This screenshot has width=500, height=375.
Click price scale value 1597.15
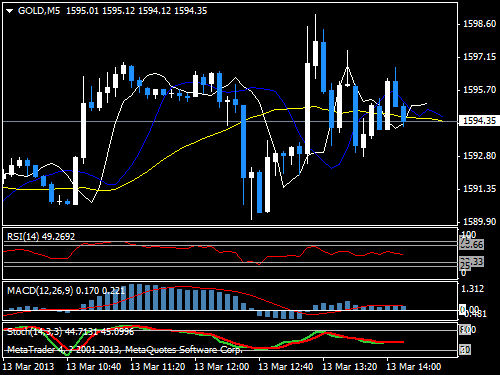coord(480,57)
